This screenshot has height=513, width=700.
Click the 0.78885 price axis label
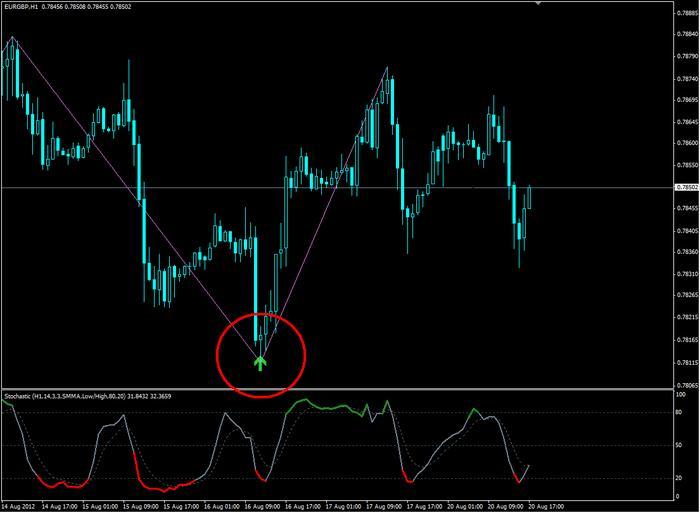pyautogui.click(x=688, y=13)
